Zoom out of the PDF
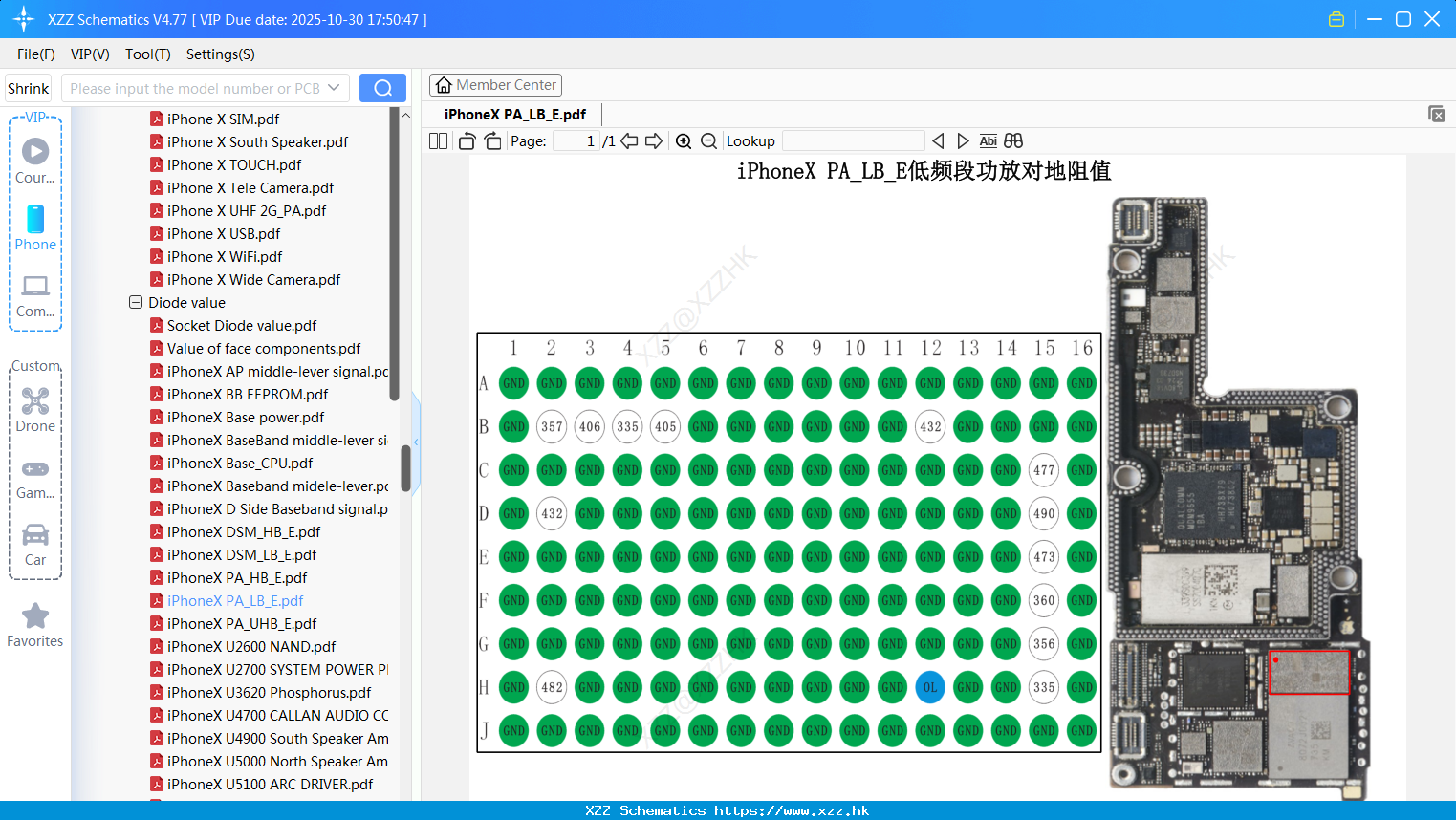Viewport: 1456px width, 820px height. [708, 140]
